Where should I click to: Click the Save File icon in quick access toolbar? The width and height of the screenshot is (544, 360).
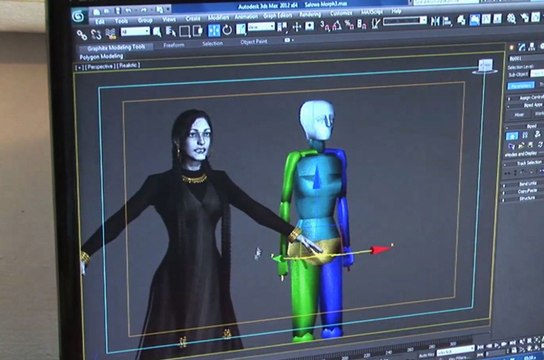118,11
